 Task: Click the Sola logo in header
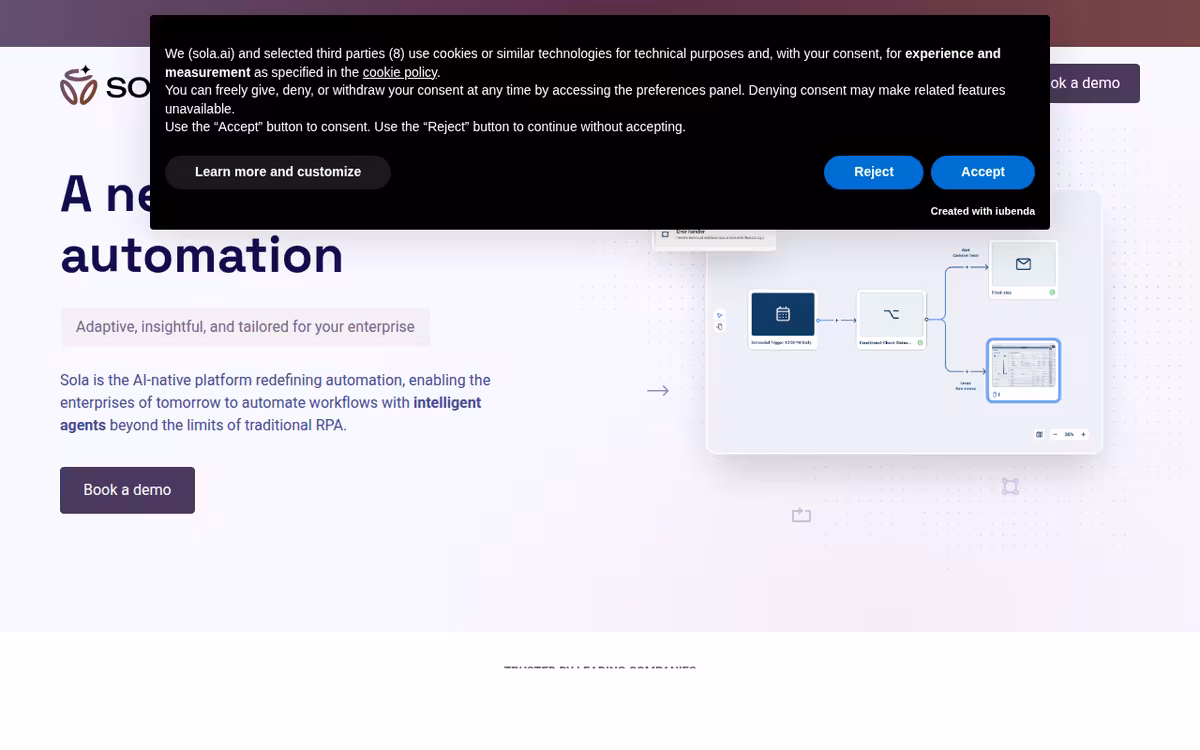point(105,85)
